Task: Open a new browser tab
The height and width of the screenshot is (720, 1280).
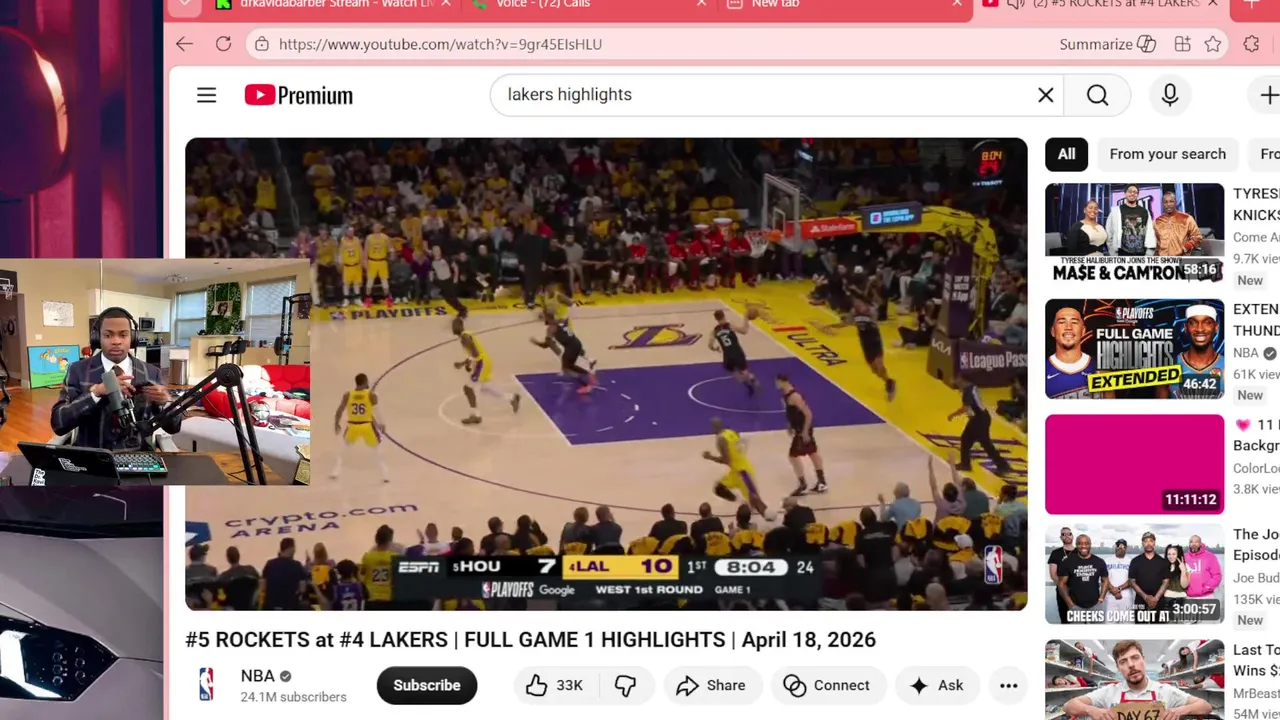Action: coord(1253,5)
